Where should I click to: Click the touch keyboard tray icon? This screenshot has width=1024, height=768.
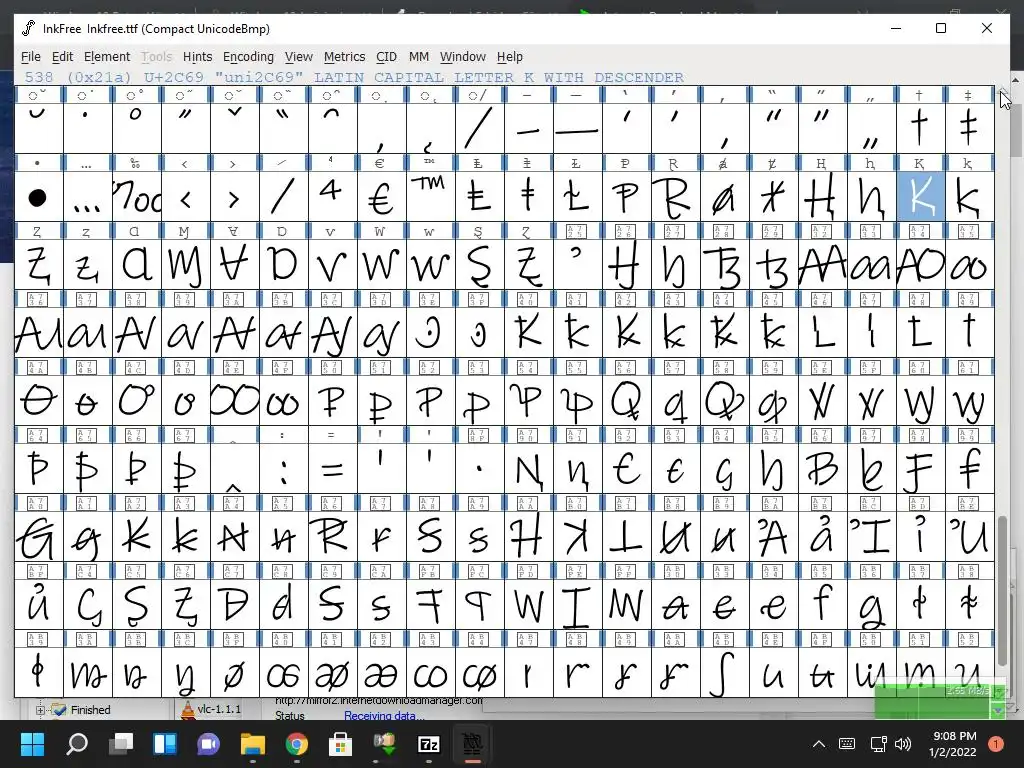847,744
